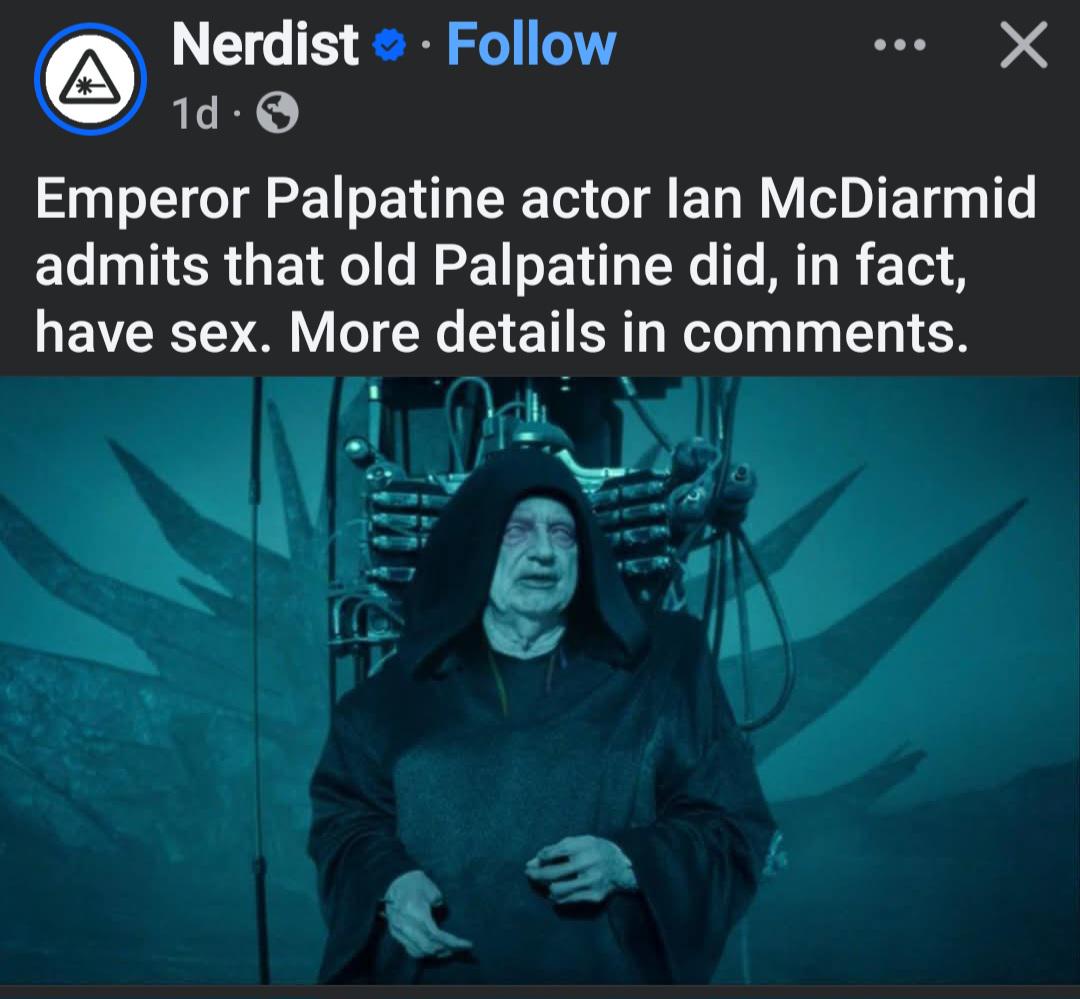Open the three-dot post options menu
Image resolution: width=1080 pixels, height=999 pixels.
900,45
